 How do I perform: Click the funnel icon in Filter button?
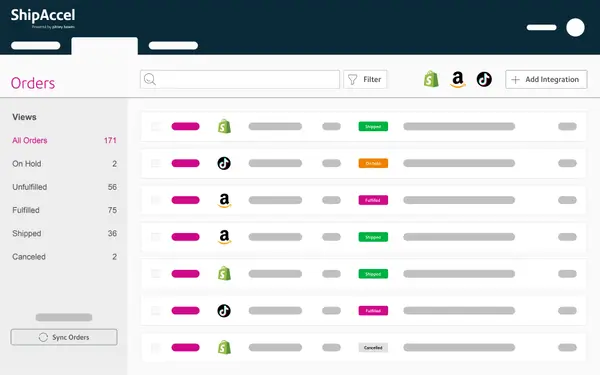(x=352, y=79)
